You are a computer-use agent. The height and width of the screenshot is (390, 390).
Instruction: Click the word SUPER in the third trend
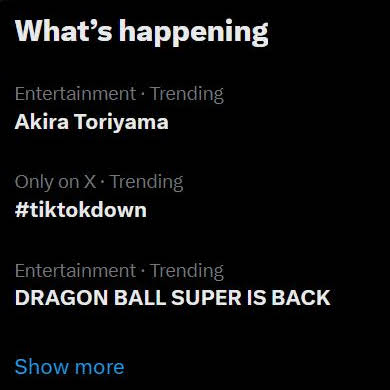pos(206,298)
